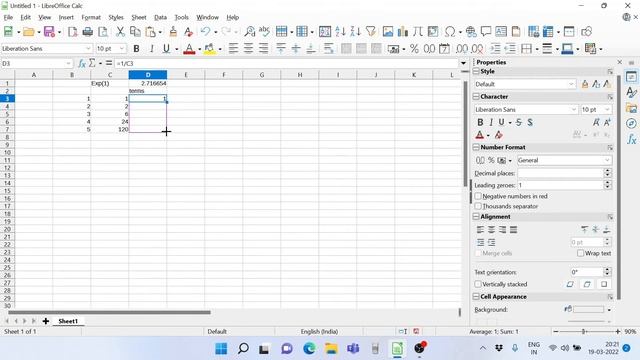Click the formula input field showing =1/C3
The height and width of the screenshot is (360, 640).
click(287, 63)
